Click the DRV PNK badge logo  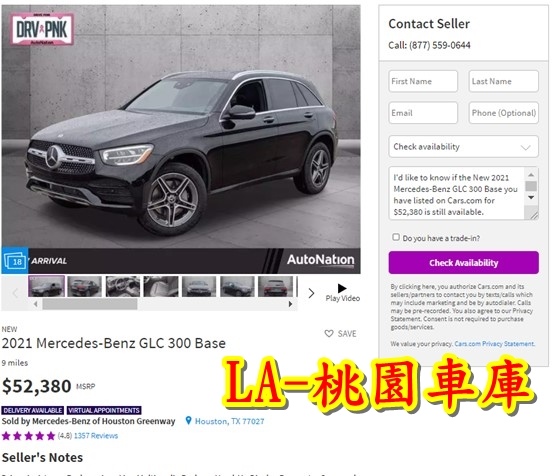pyautogui.click(x=42, y=29)
